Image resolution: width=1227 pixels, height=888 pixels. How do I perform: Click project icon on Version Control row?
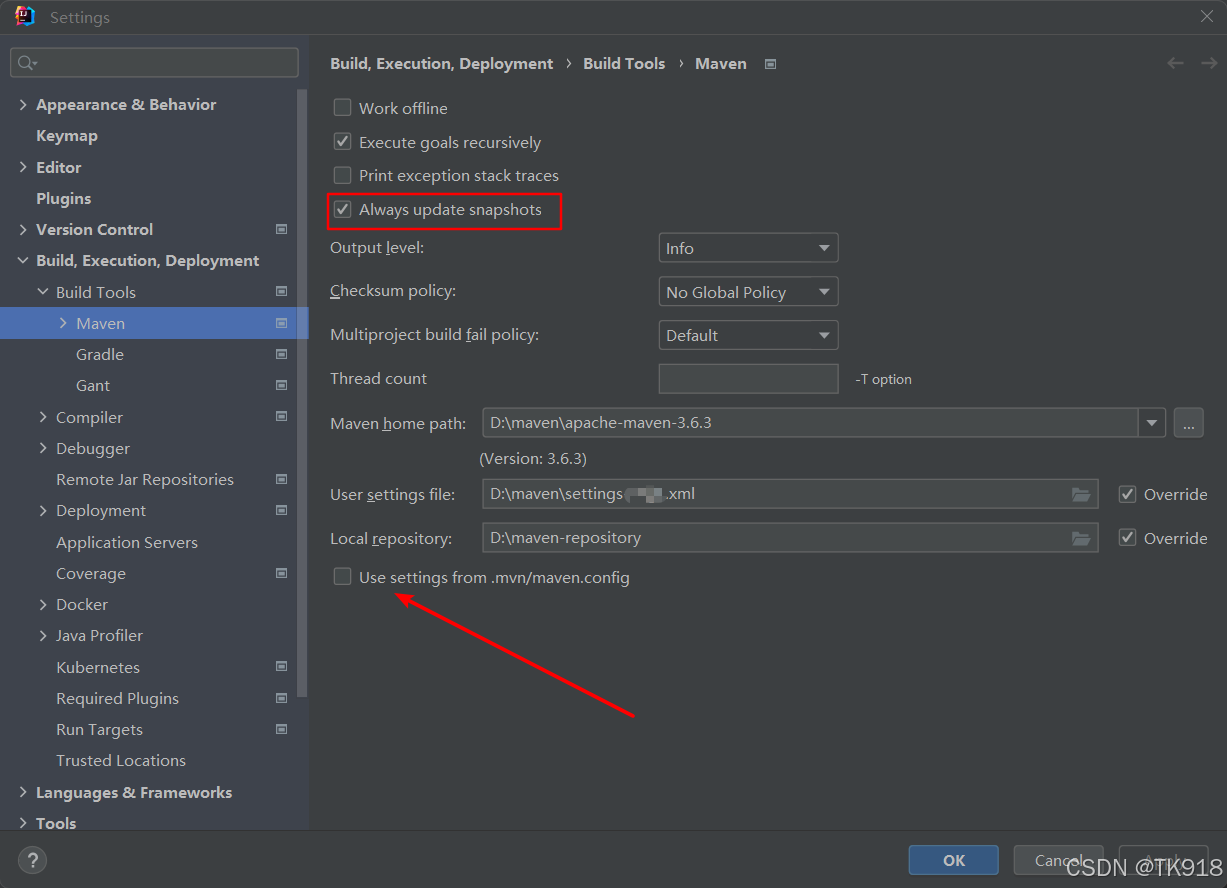click(281, 229)
